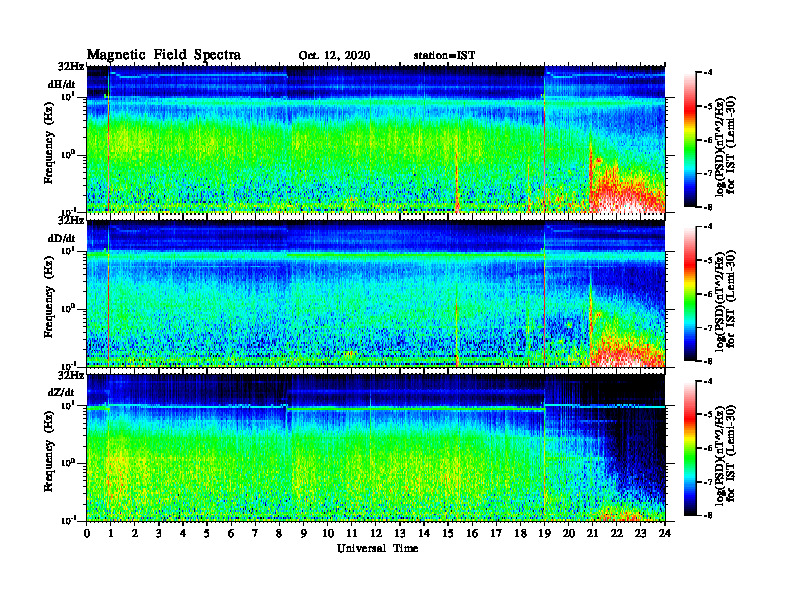
Task: Click the "Frequency (Hz)" label of dD/dt panel
Action: [48, 297]
